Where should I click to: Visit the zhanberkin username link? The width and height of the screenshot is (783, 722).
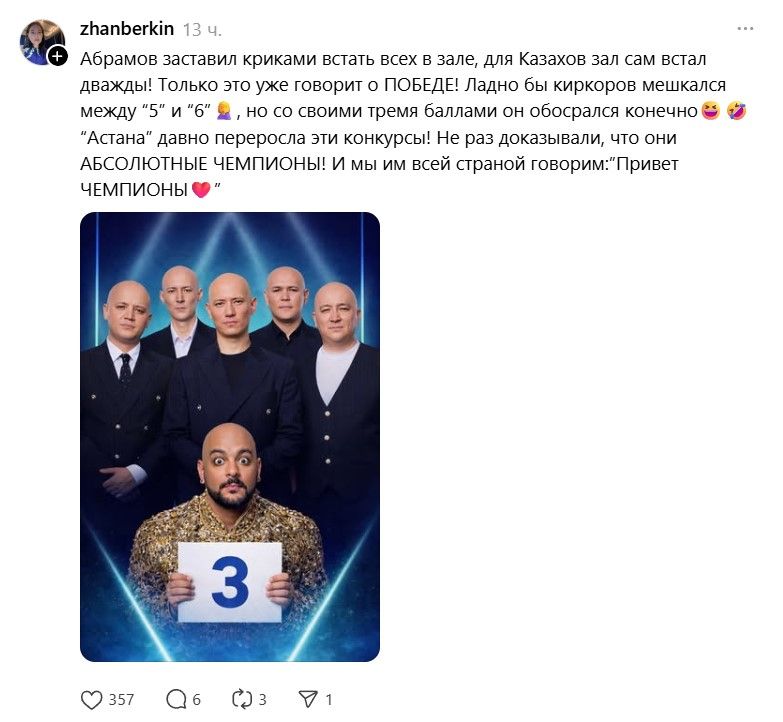127,29
